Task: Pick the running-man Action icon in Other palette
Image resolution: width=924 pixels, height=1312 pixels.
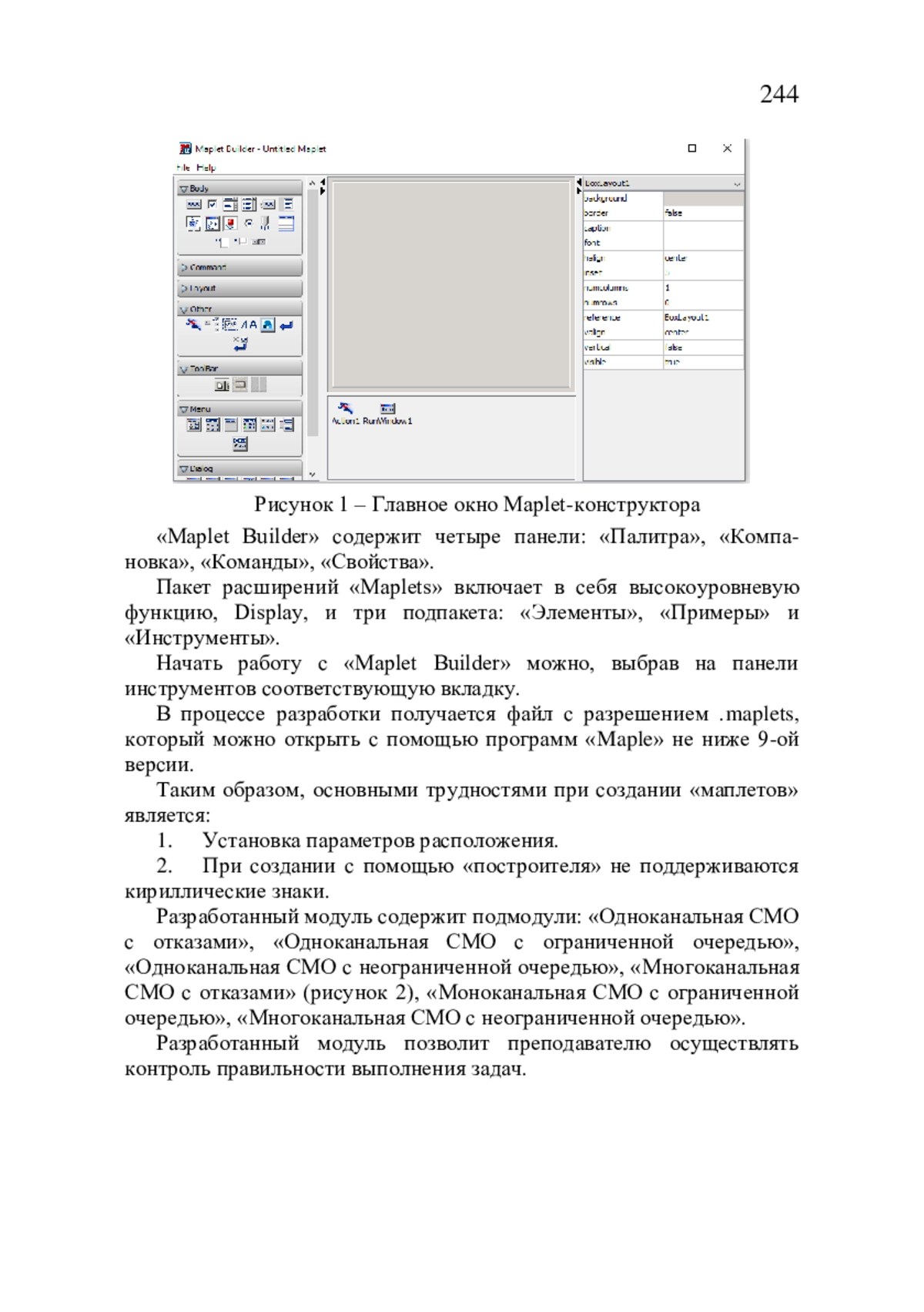Action: click(x=192, y=325)
